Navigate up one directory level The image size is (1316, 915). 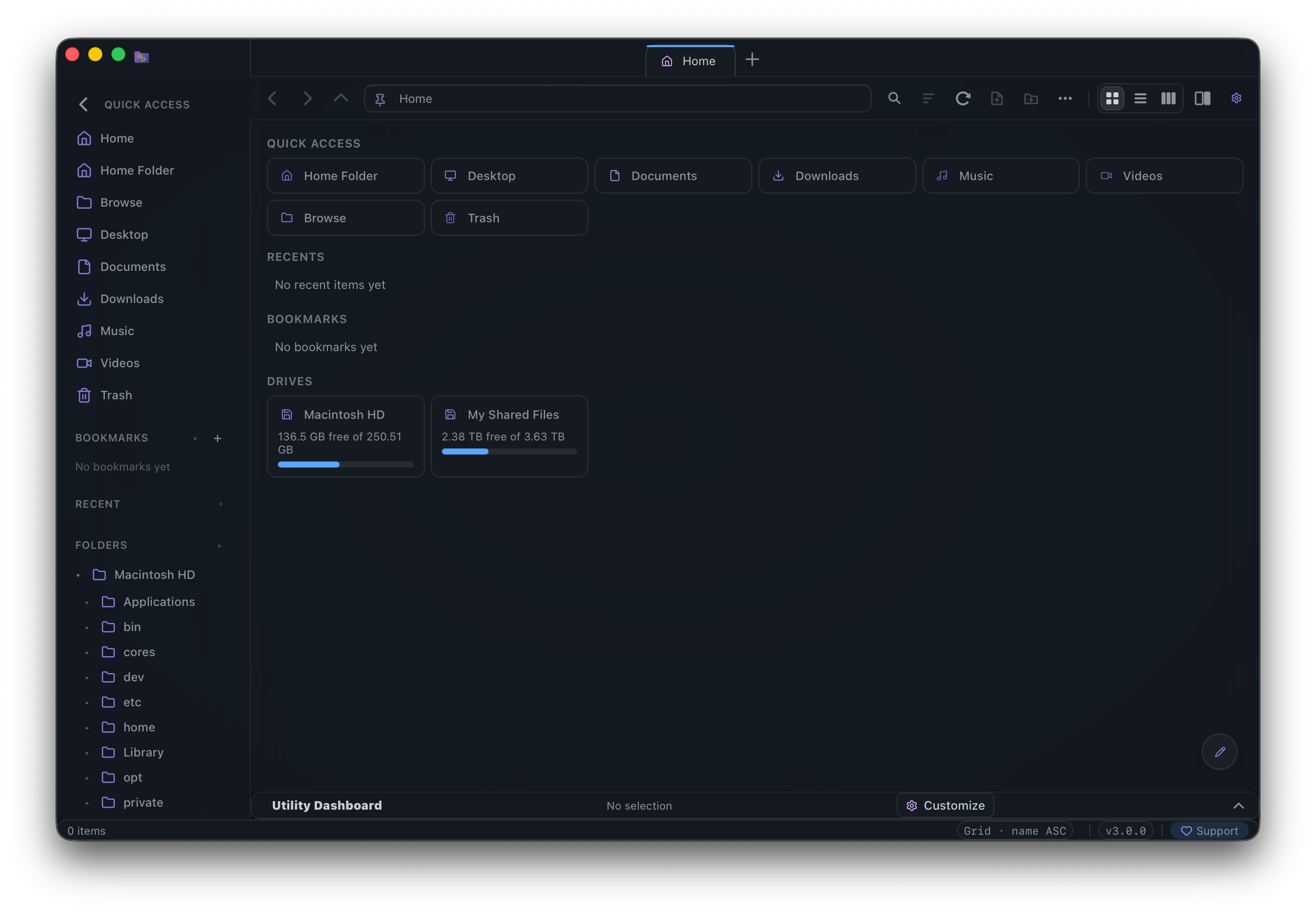coord(341,98)
